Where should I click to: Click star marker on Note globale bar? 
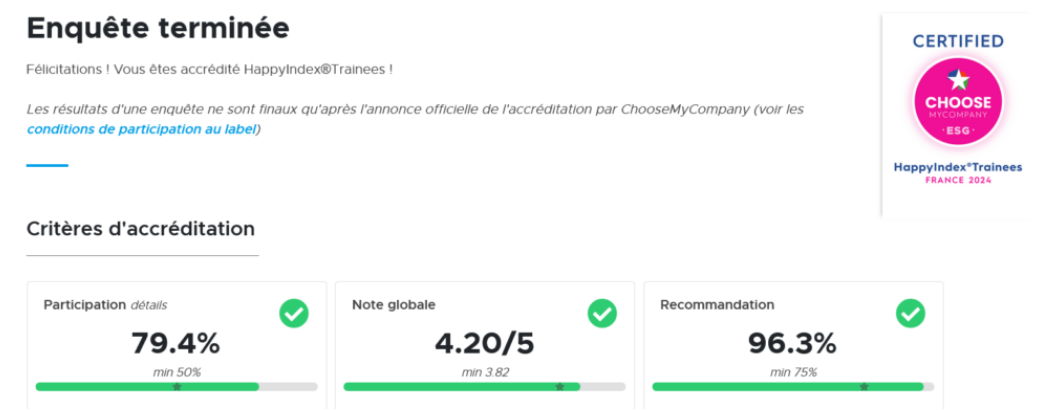pos(560,386)
